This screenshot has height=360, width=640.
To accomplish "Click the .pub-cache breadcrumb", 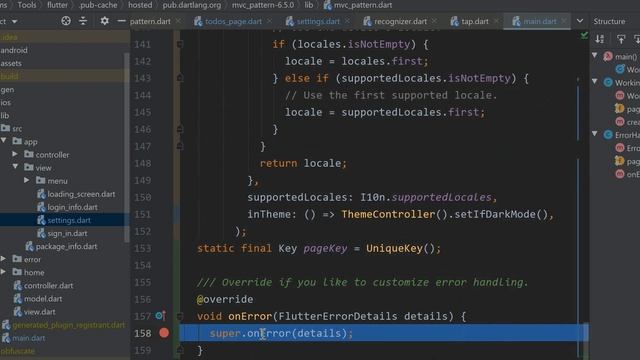I will click(x=98, y=5).
